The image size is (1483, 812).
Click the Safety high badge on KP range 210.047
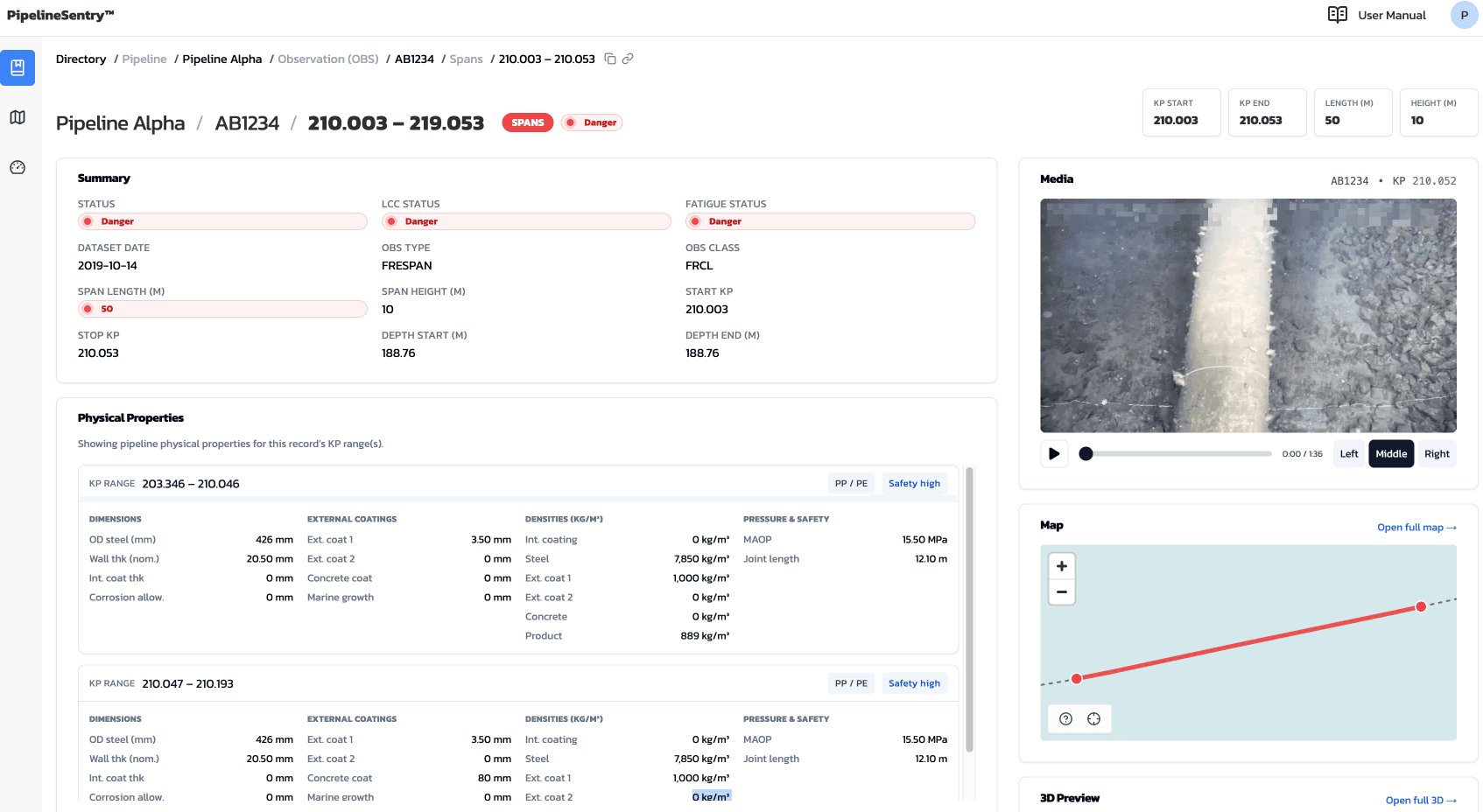[x=914, y=682]
